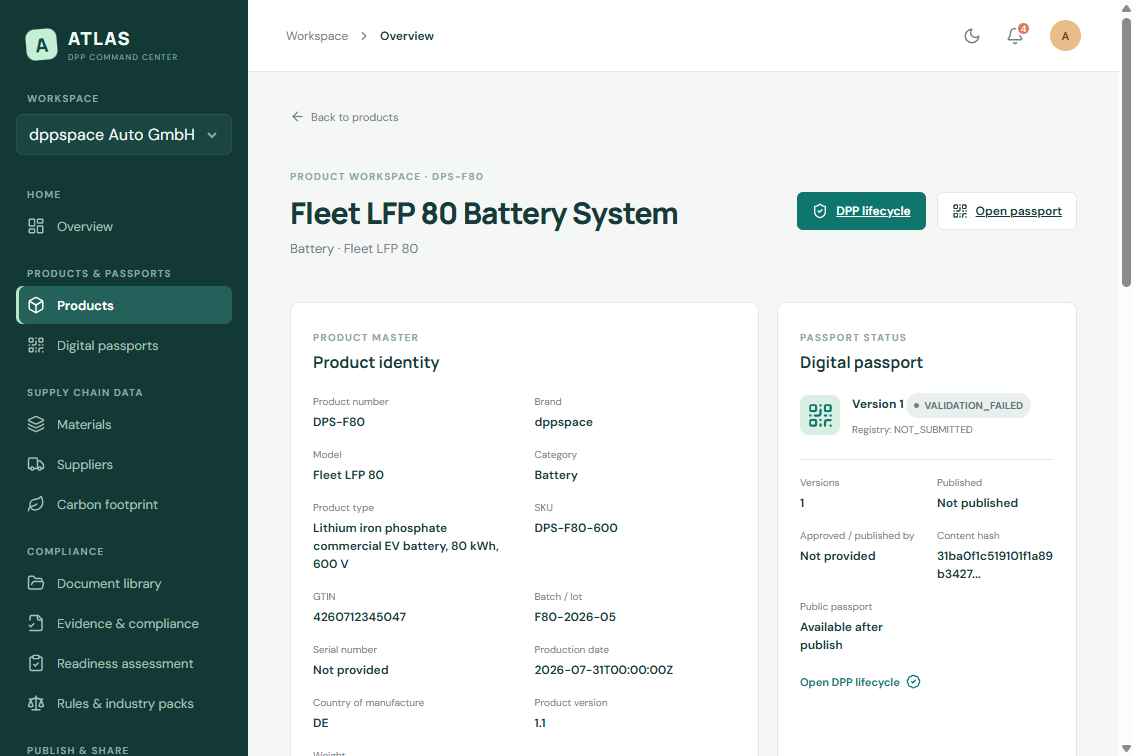Screen dimensions: 1134x756
Task: Open Rules & industry packs
Action: (124, 703)
